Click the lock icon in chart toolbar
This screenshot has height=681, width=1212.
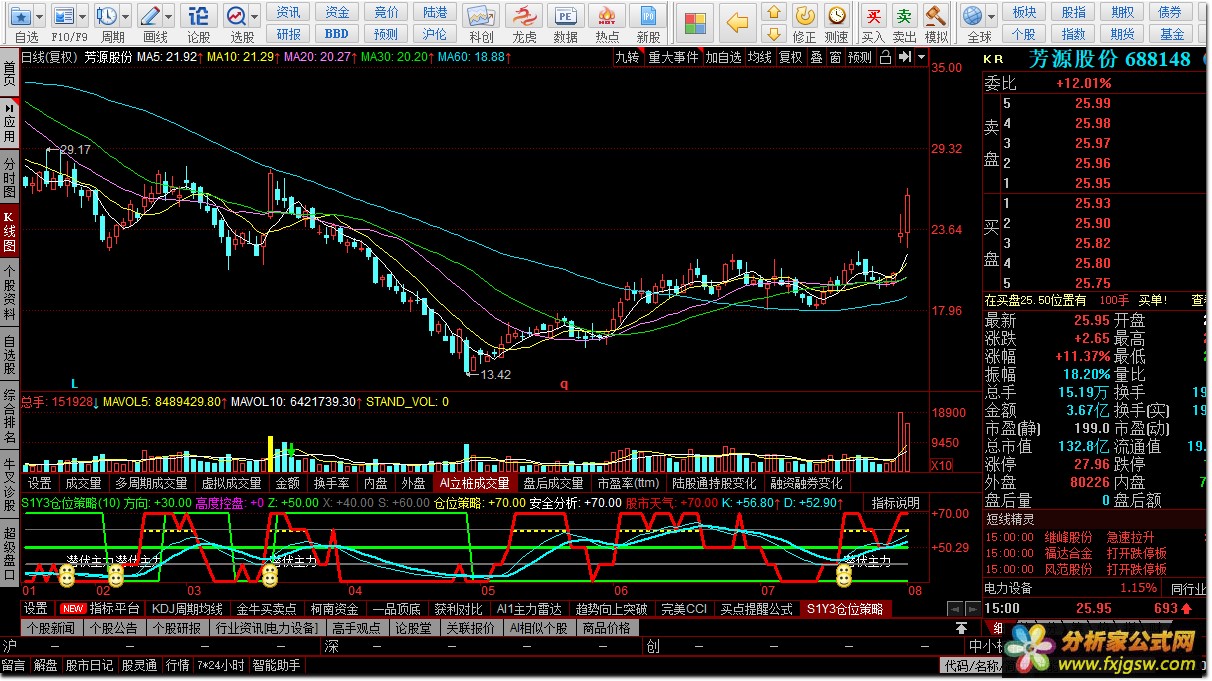pyautogui.click(x=885, y=57)
